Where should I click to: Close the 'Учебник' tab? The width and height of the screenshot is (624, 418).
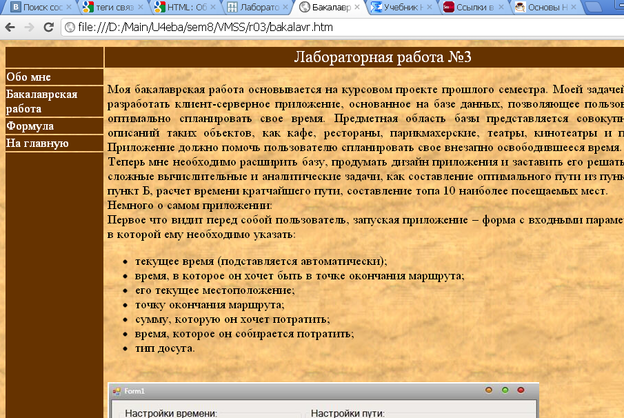pos(429,7)
